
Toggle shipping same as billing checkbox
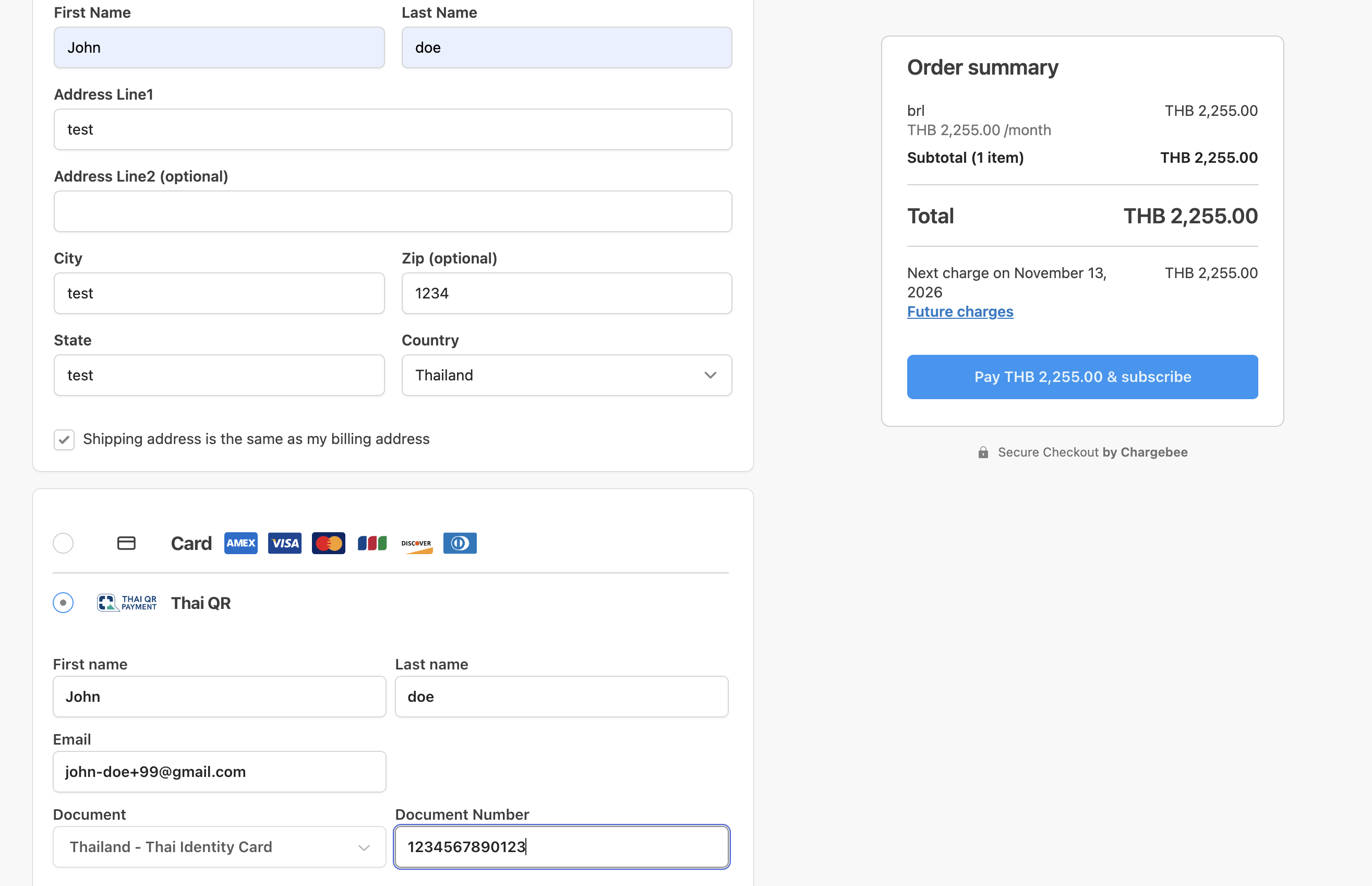coord(64,439)
